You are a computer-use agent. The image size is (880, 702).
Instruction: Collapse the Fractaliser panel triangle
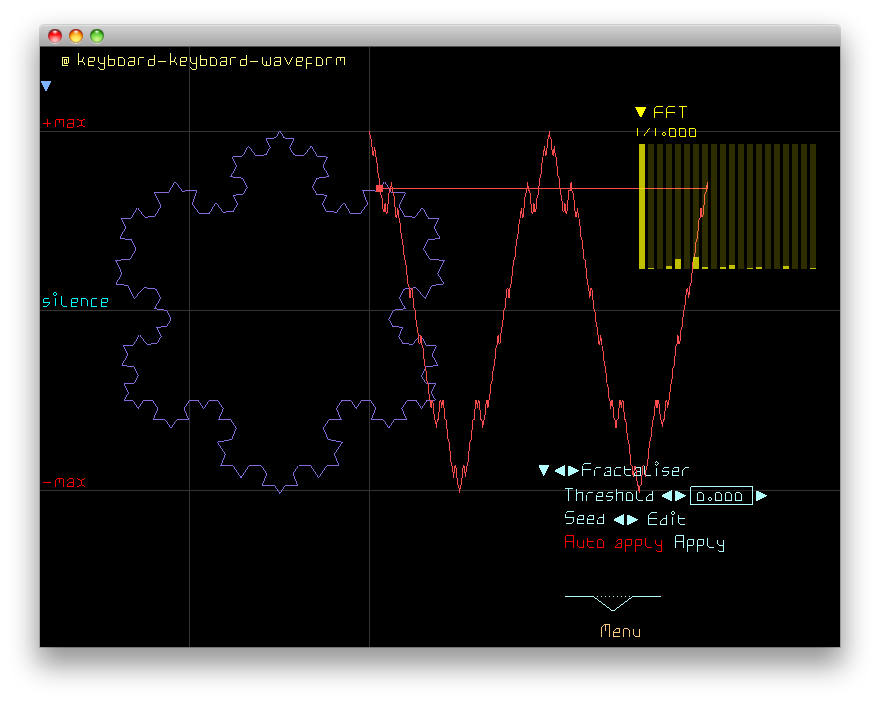[544, 471]
